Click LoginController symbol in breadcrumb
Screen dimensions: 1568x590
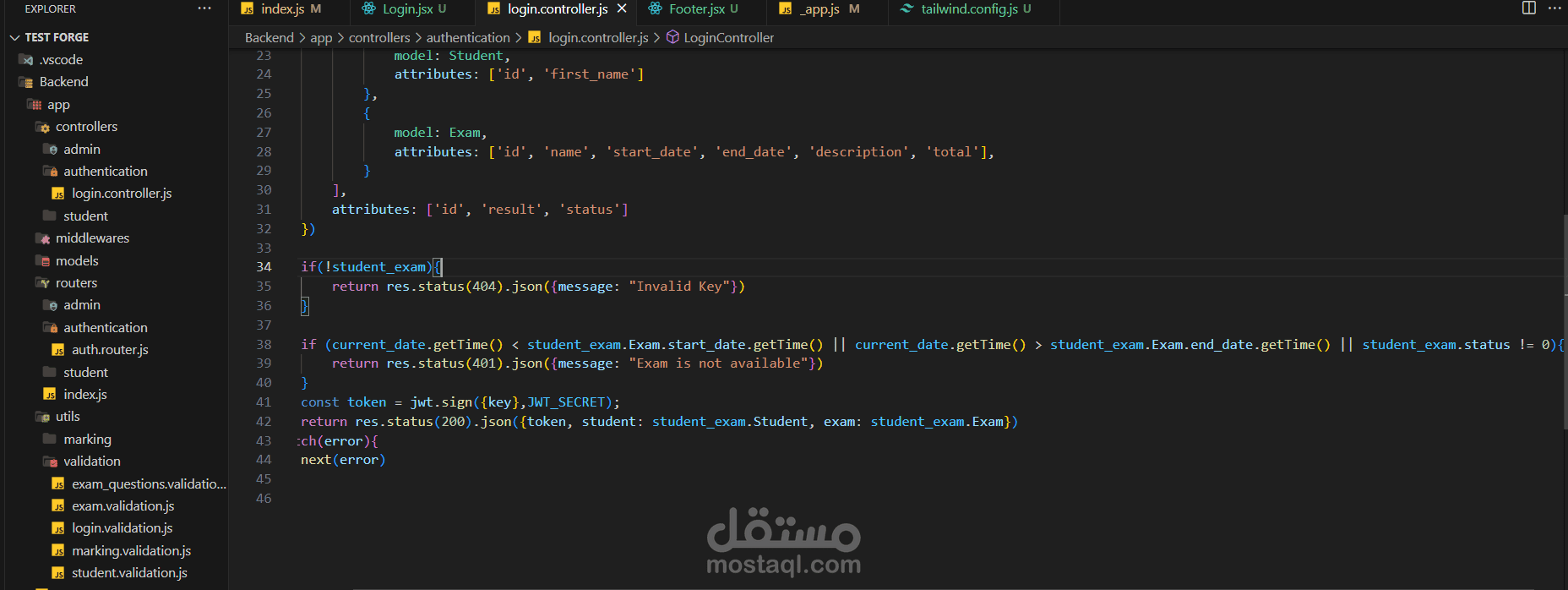click(x=728, y=37)
